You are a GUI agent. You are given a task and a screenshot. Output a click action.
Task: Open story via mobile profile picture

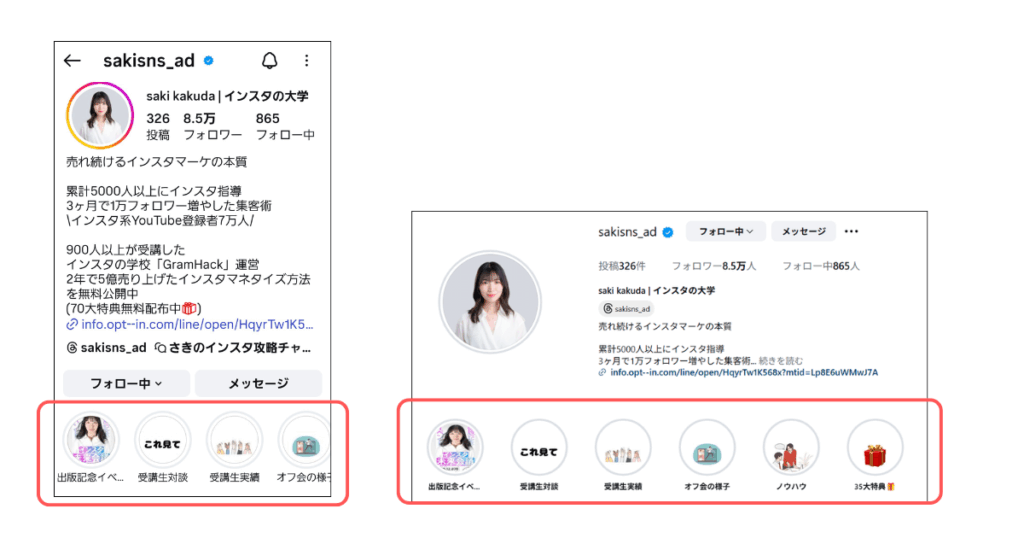[x=100, y=116]
